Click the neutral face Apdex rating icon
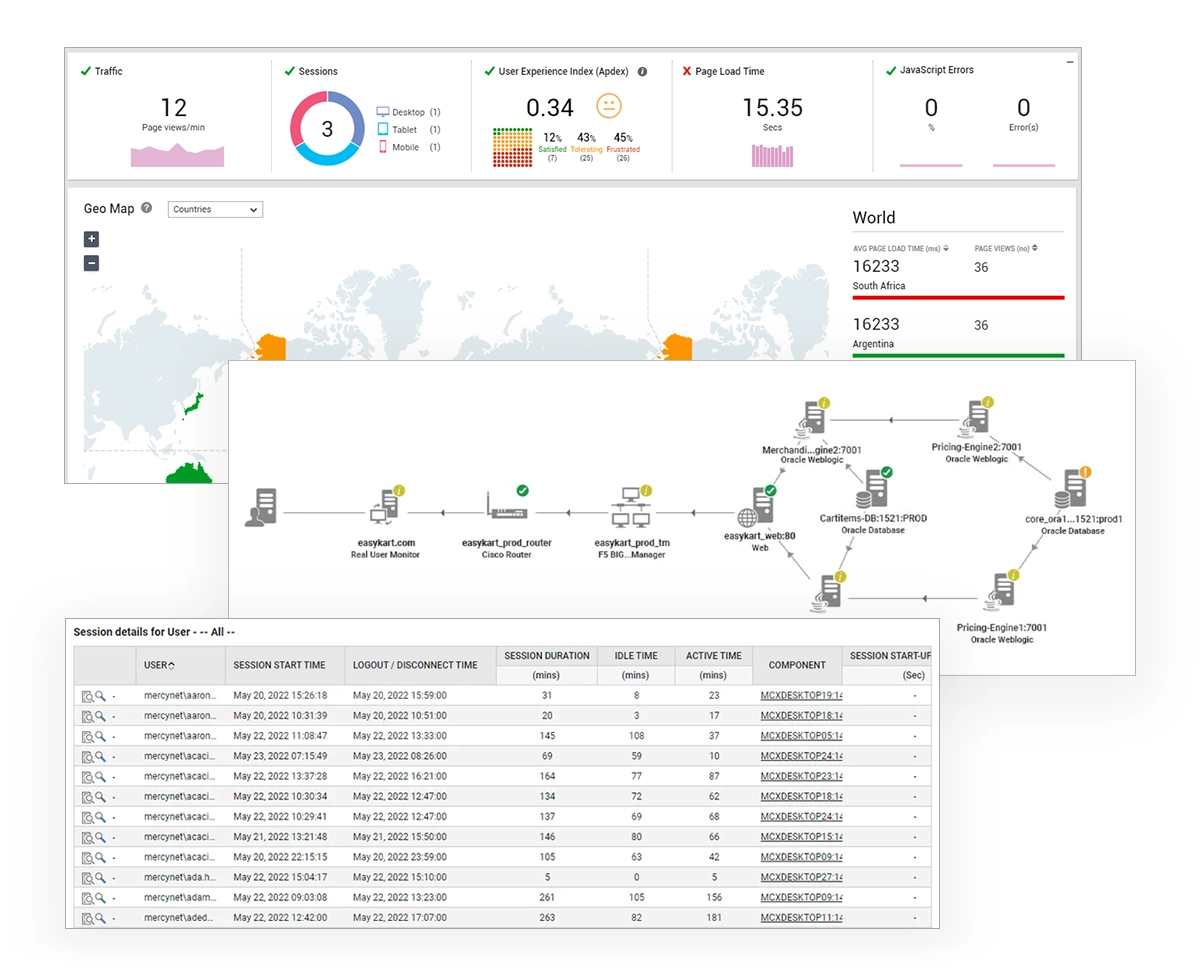1200x976 pixels. (608, 106)
